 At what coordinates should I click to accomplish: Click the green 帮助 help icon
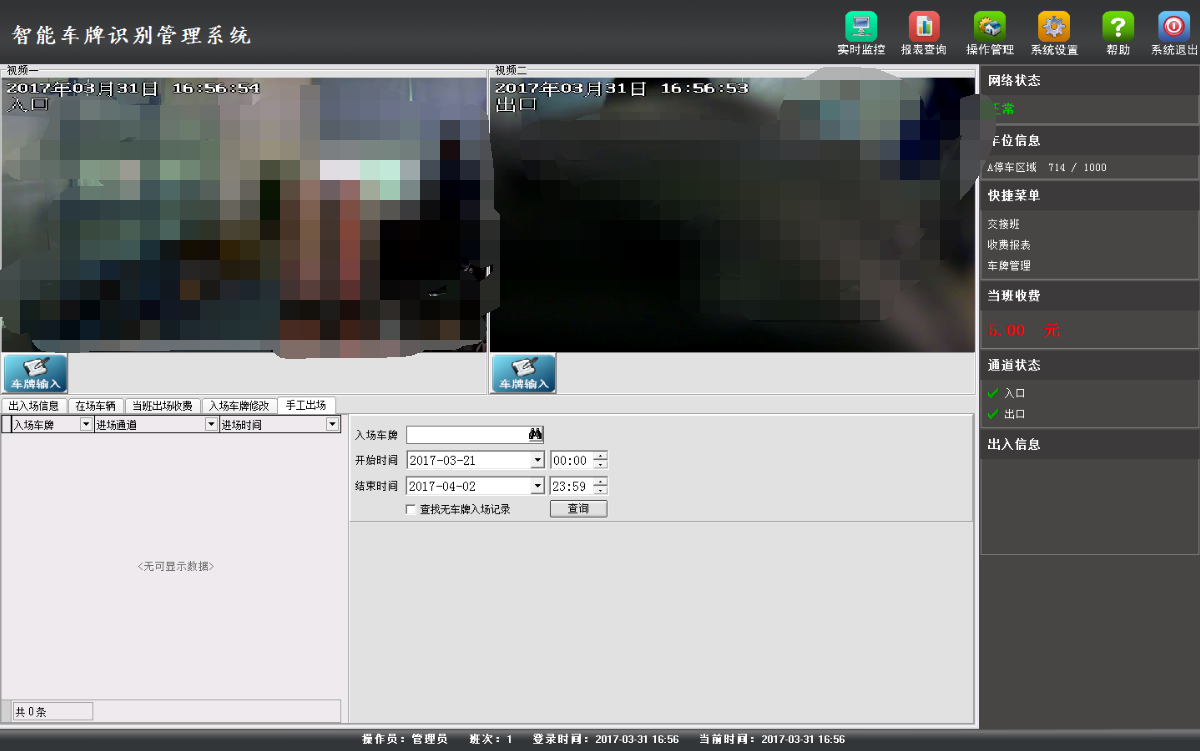click(1117, 27)
